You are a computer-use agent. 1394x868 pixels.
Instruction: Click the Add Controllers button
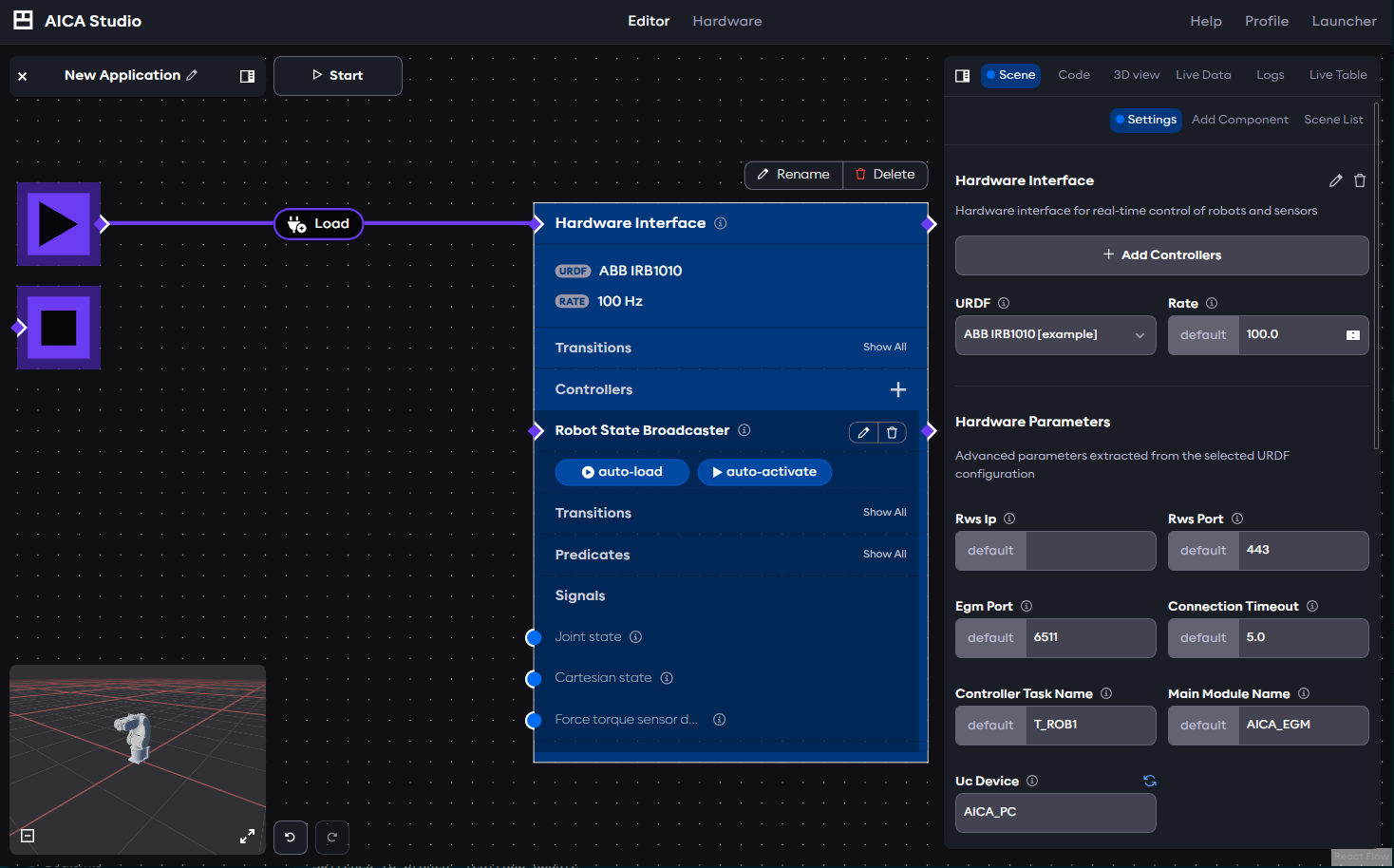(1161, 255)
